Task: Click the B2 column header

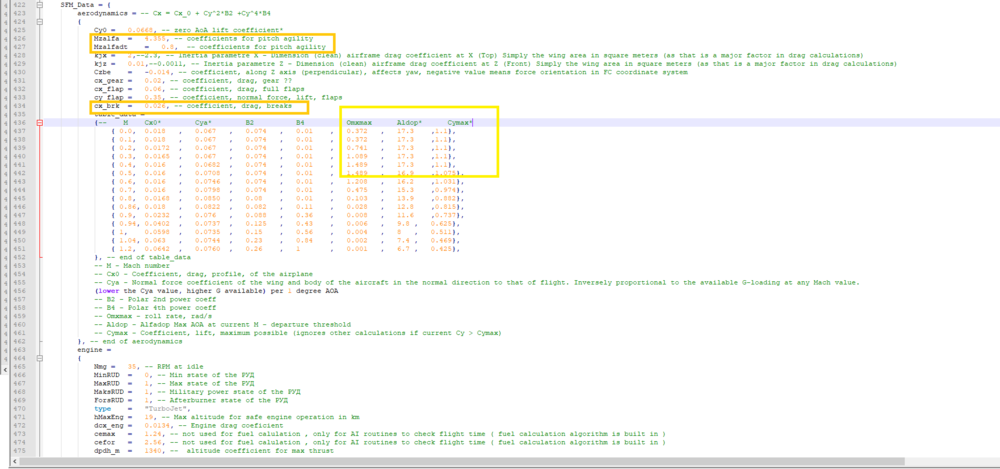Action: point(250,123)
